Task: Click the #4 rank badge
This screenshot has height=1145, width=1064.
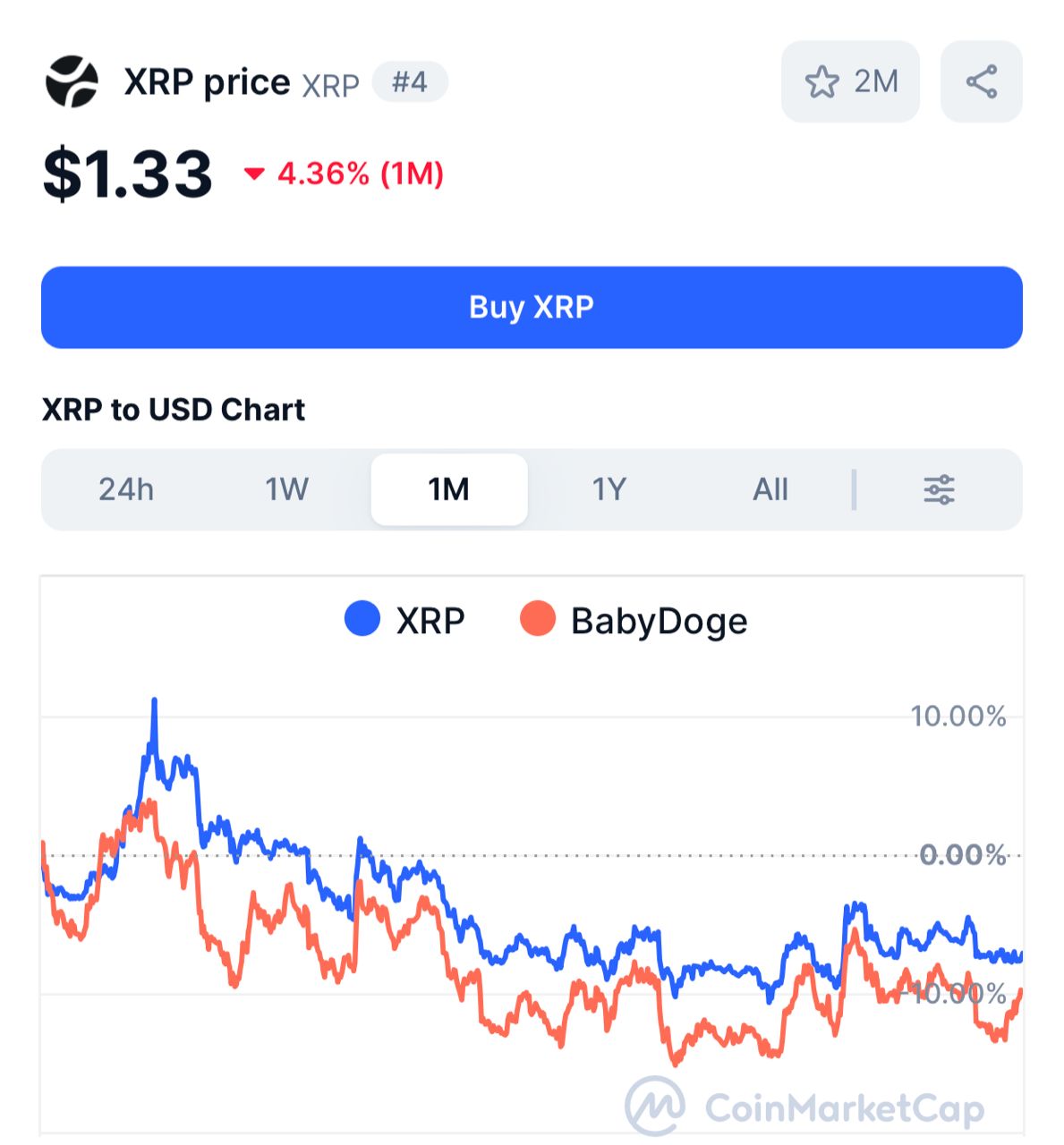Action: coord(411,82)
